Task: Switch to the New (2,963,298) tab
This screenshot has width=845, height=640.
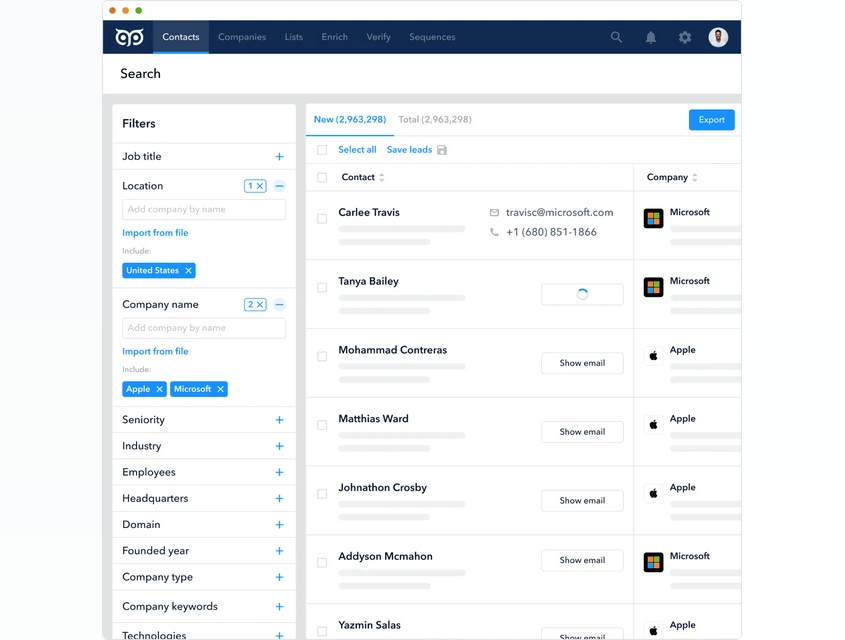Action: point(350,120)
